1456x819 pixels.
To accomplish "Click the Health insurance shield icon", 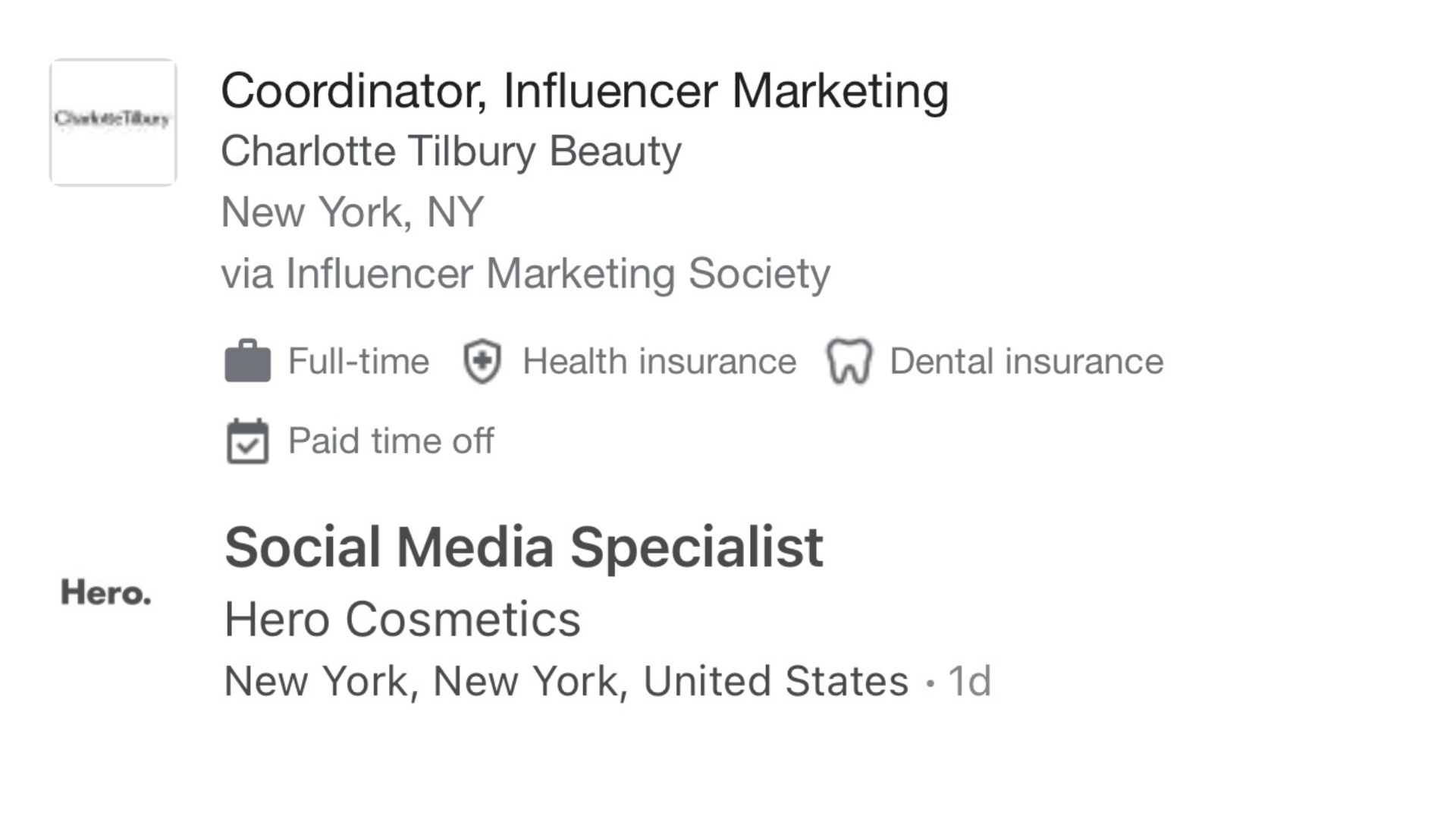I will click(x=482, y=361).
